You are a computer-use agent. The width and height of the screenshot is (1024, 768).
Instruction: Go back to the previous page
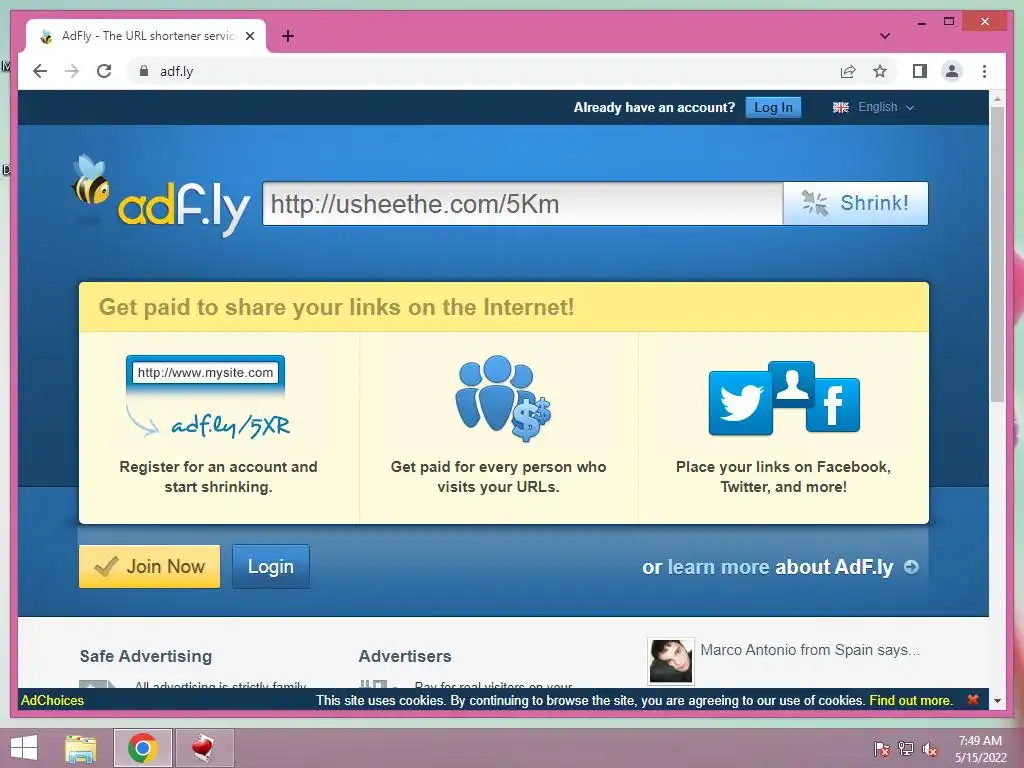(x=40, y=71)
